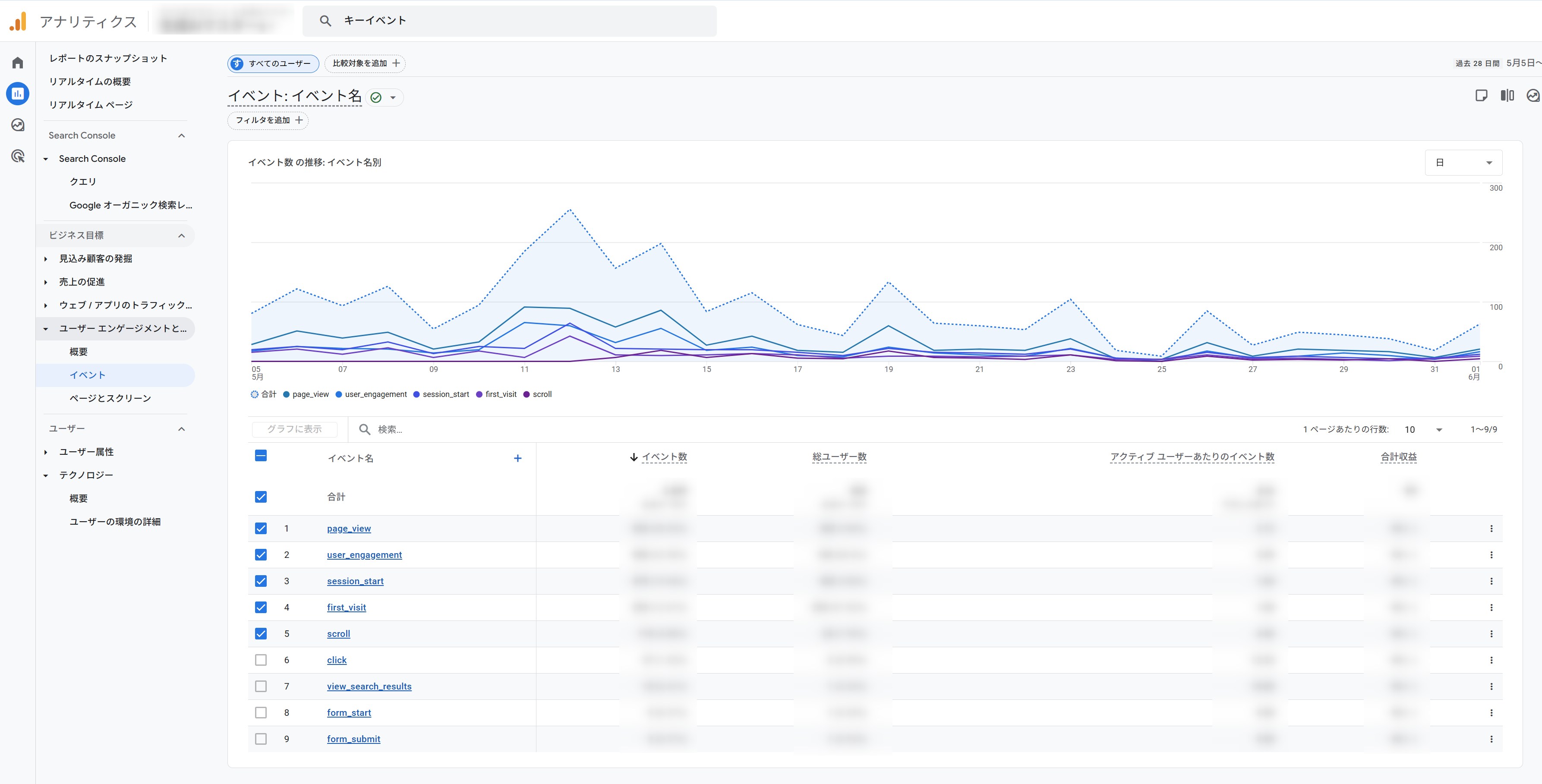
Task: Open the edit comparisons column icon
Action: (x=1507, y=96)
